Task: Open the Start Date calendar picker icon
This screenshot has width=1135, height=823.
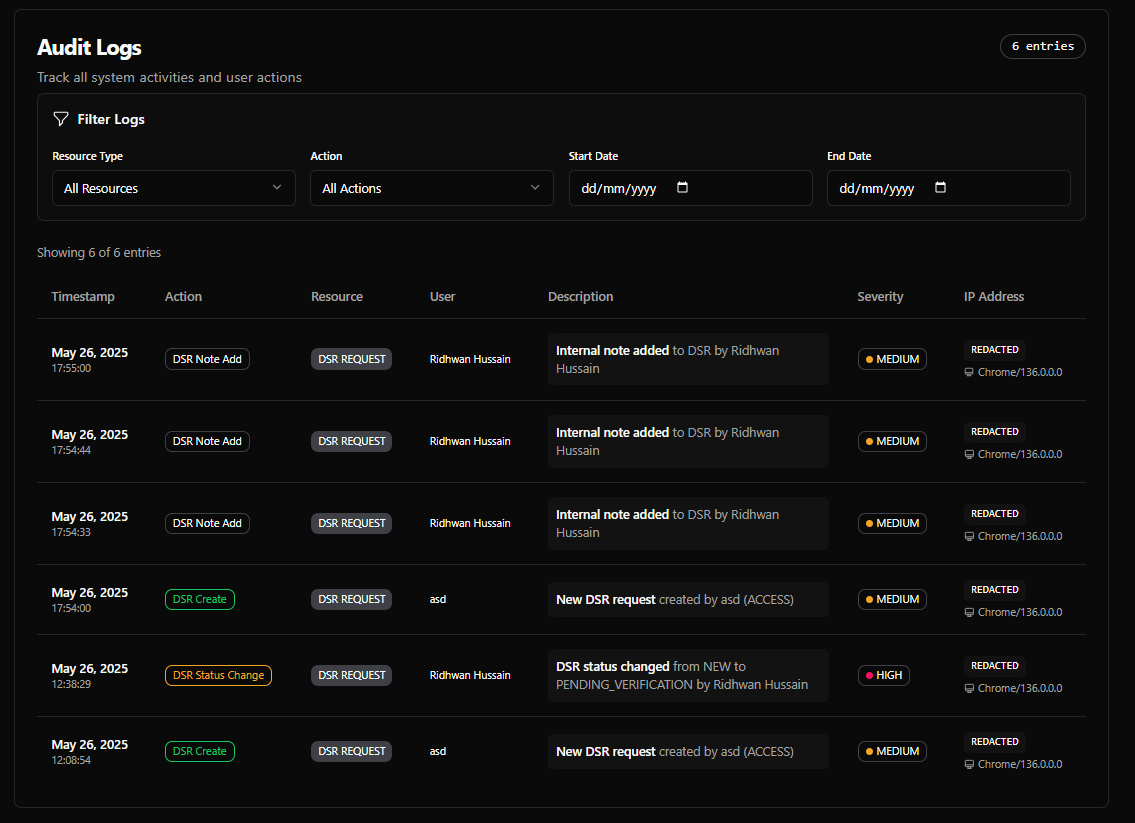Action: click(682, 187)
